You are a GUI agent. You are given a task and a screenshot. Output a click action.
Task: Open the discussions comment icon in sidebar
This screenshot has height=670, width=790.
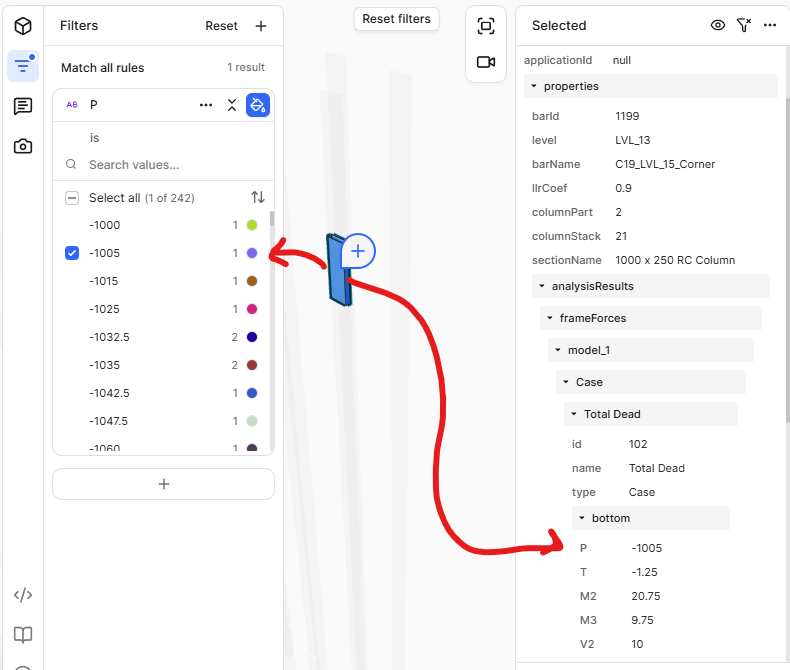click(x=22, y=106)
